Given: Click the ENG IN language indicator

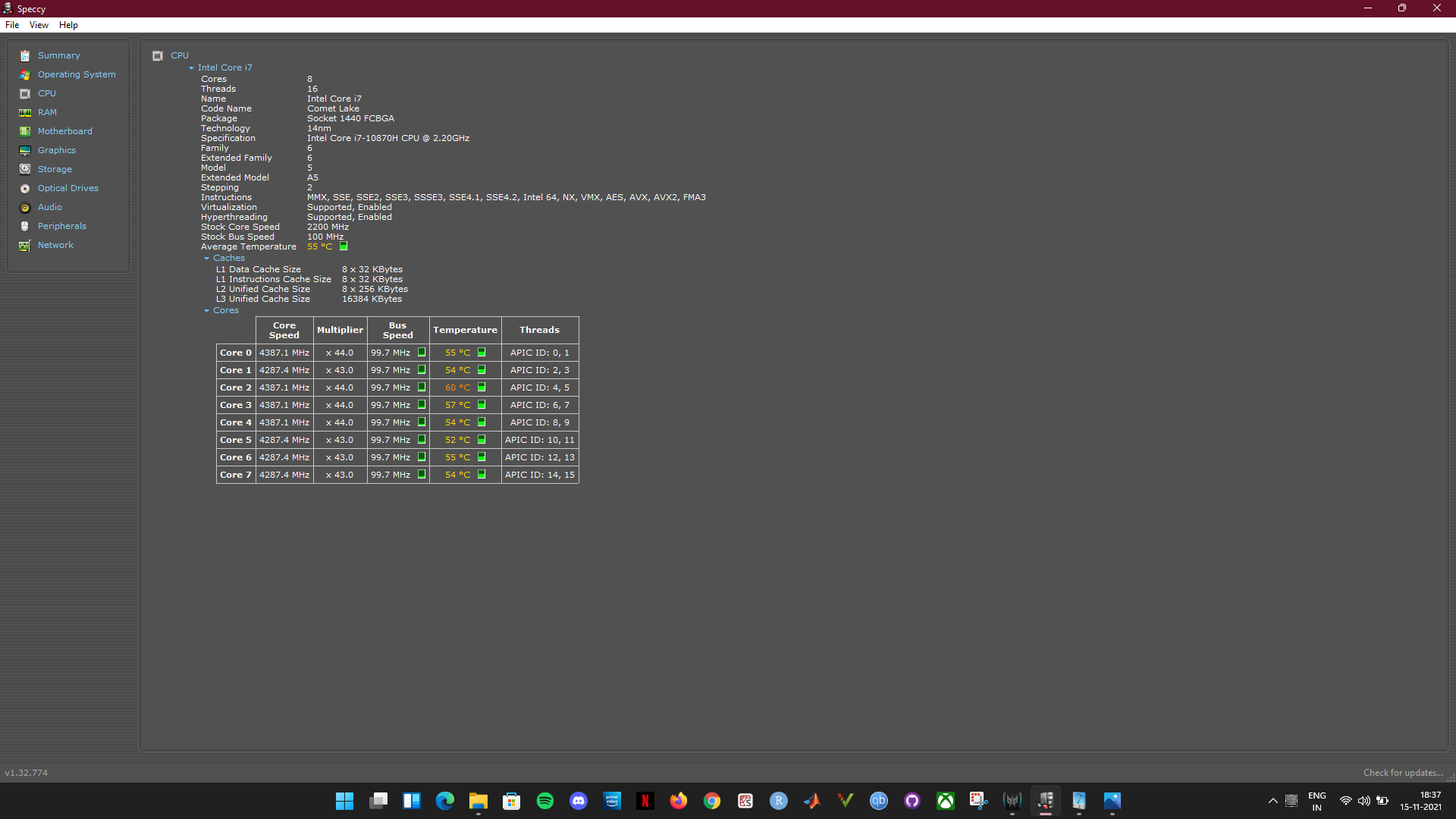Looking at the screenshot, I should [x=1317, y=801].
